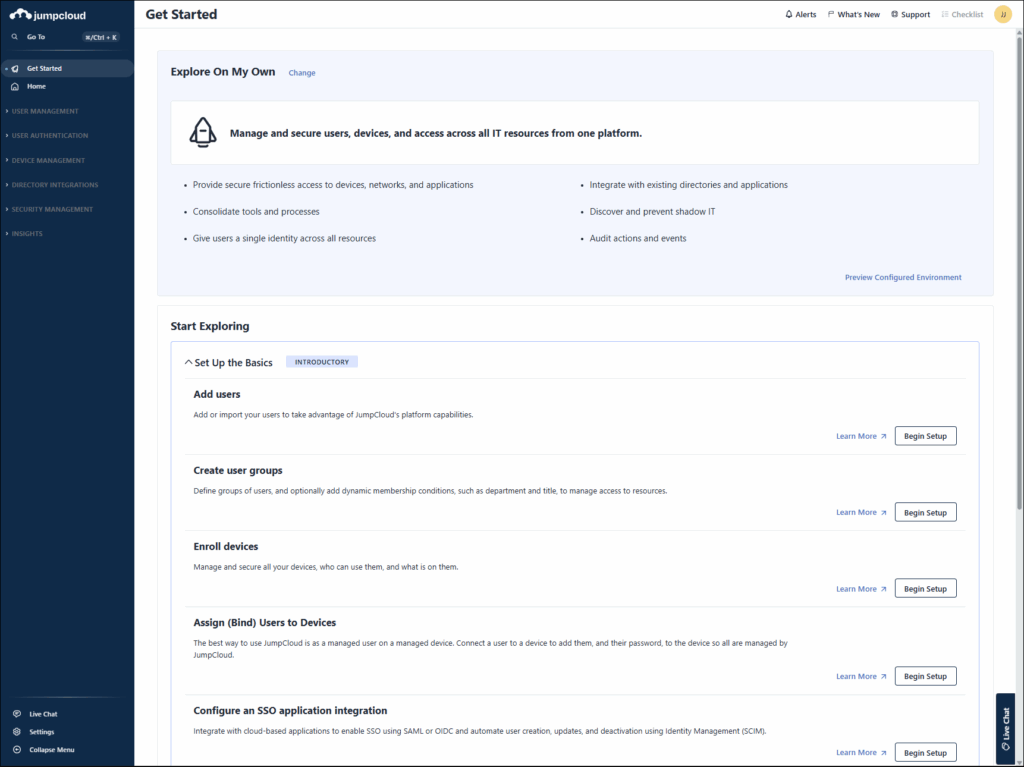Click the JumpCloud logo in sidebar
The image size is (1024, 767).
(48, 15)
